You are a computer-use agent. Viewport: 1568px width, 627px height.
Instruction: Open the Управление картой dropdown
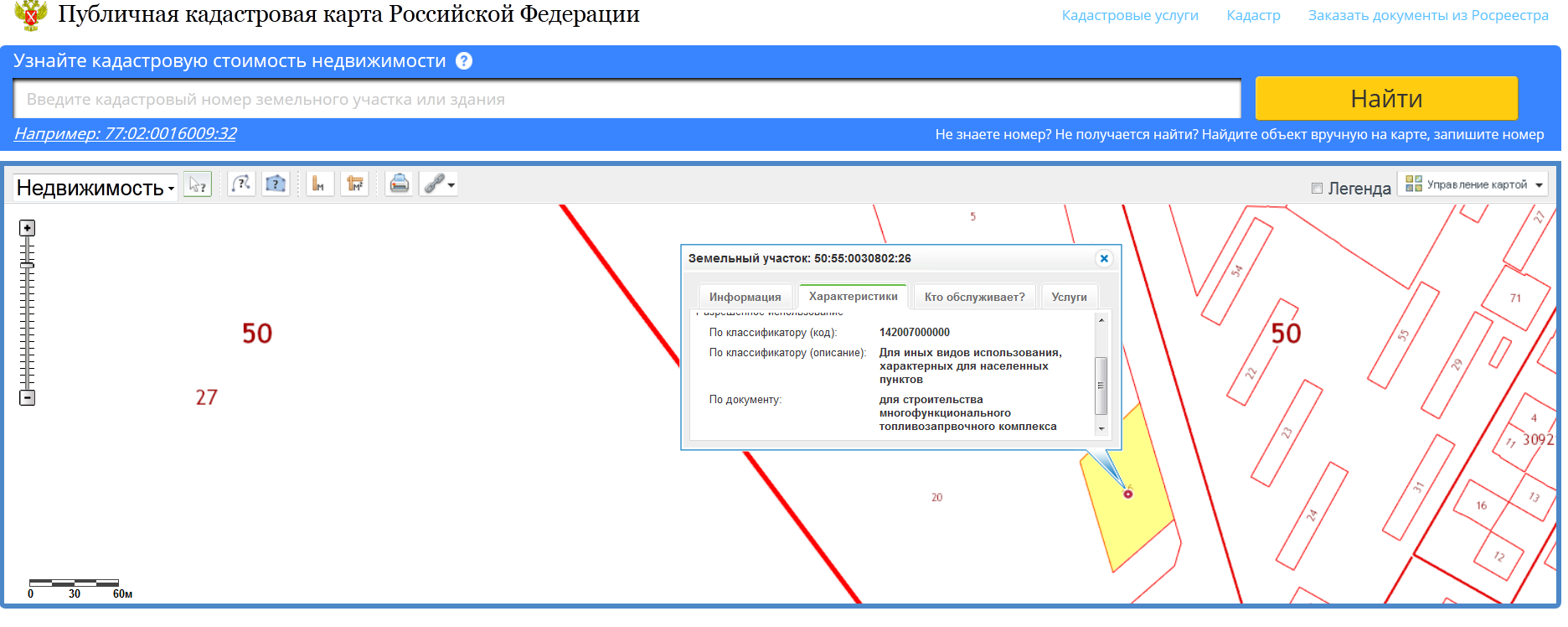pos(1473,184)
